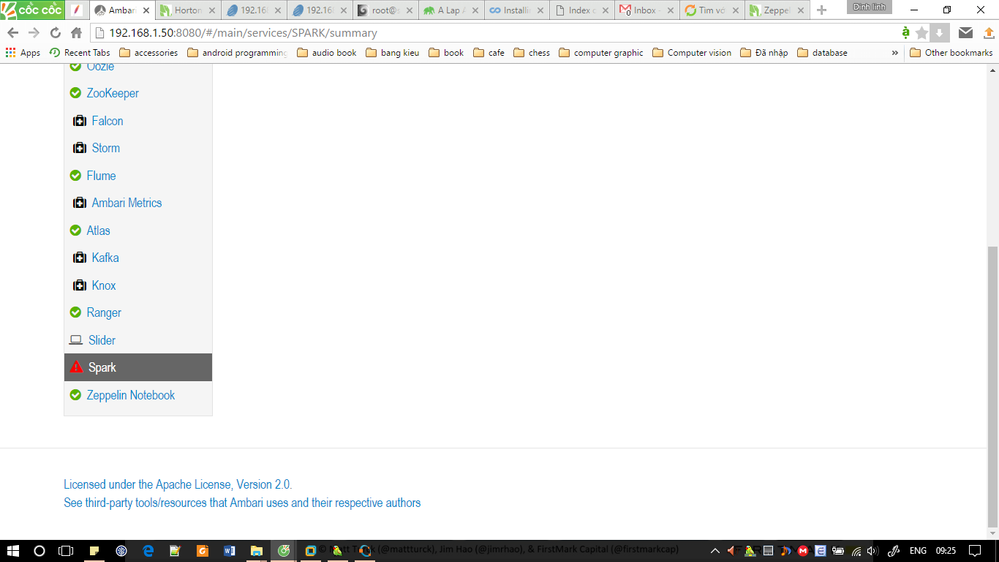Open the downloads arrow button

939,32
